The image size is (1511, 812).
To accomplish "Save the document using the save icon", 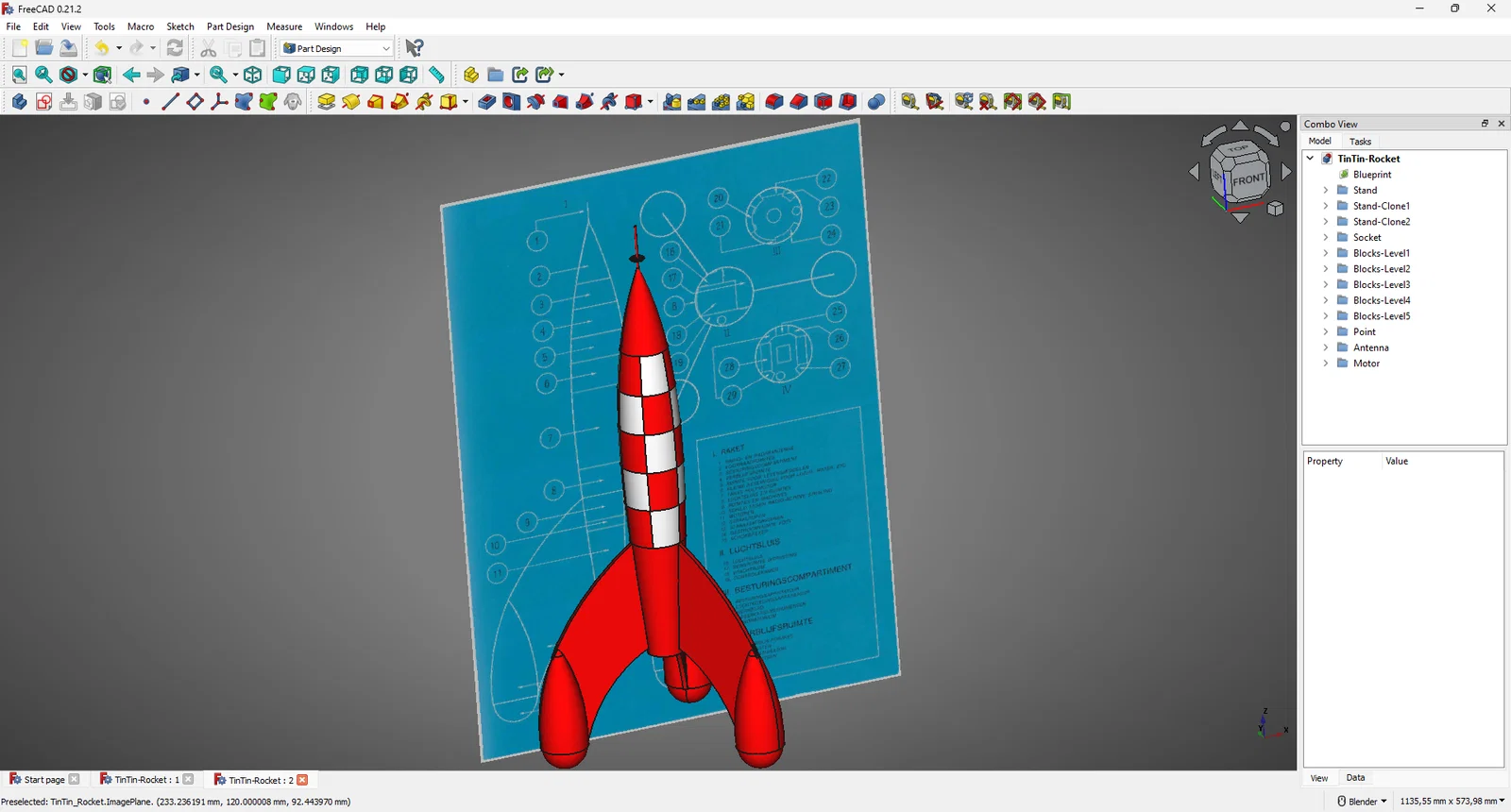I will tap(68, 48).
